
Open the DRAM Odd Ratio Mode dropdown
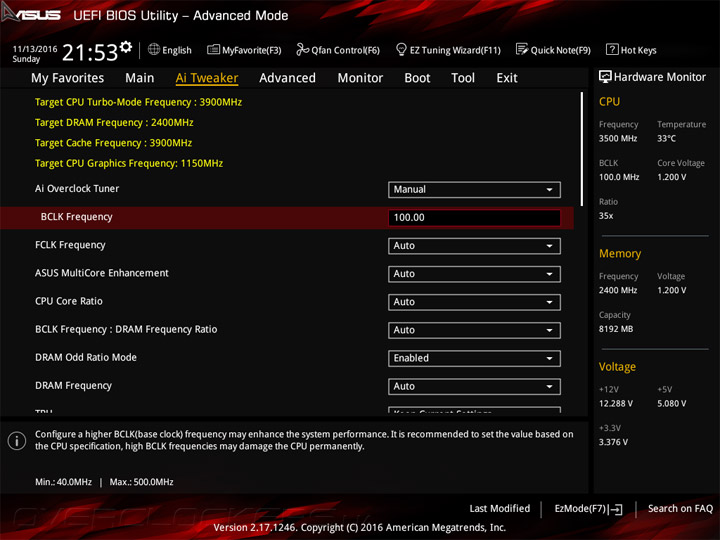[x=474, y=358]
